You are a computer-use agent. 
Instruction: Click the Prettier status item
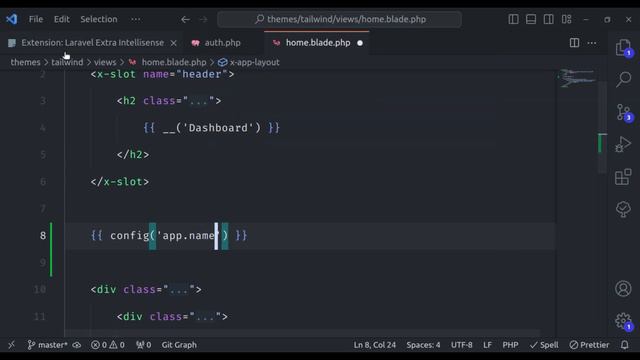coord(589,345)
